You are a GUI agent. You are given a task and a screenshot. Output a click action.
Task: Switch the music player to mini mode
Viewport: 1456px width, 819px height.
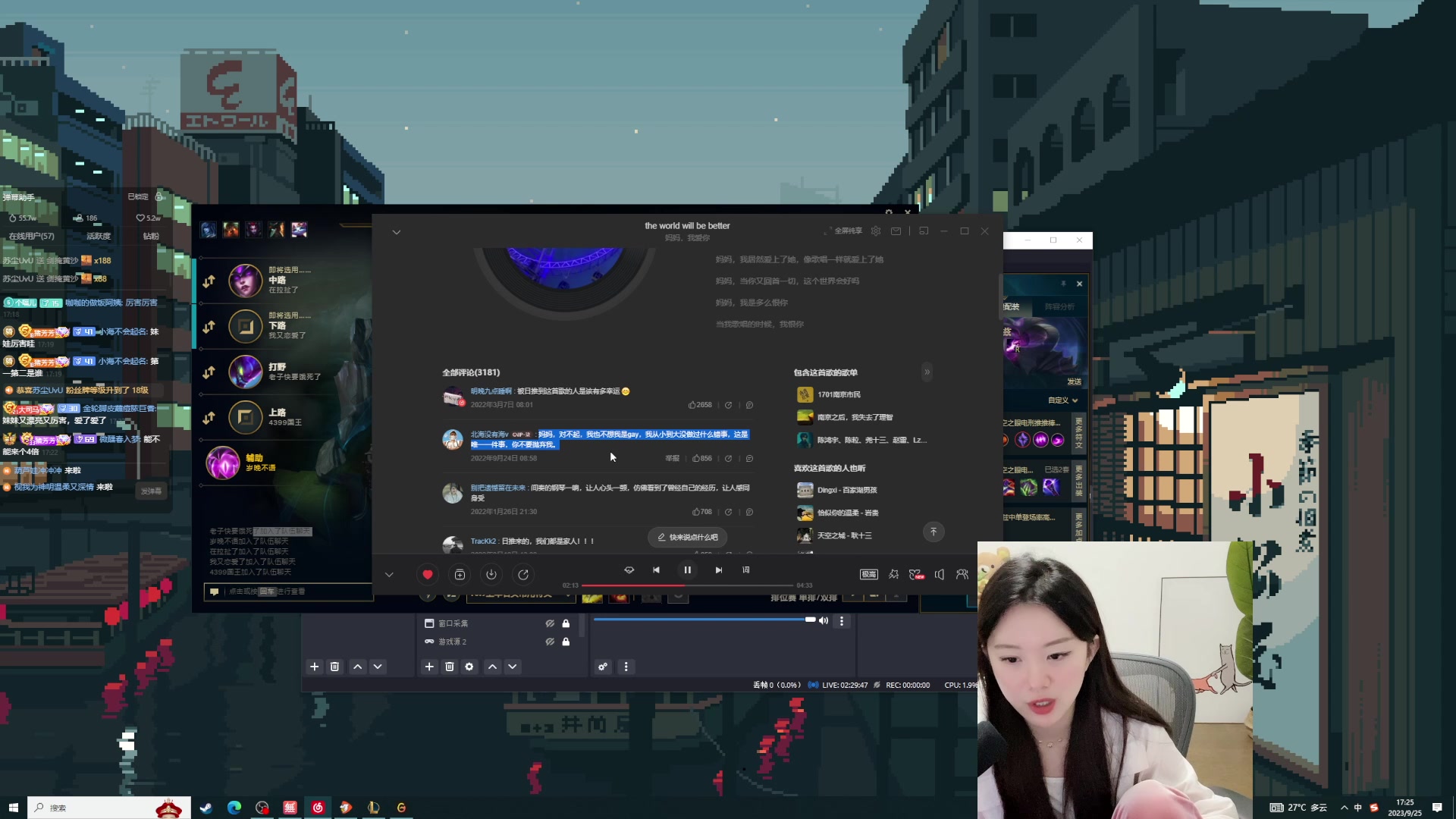tap(924, 231)
